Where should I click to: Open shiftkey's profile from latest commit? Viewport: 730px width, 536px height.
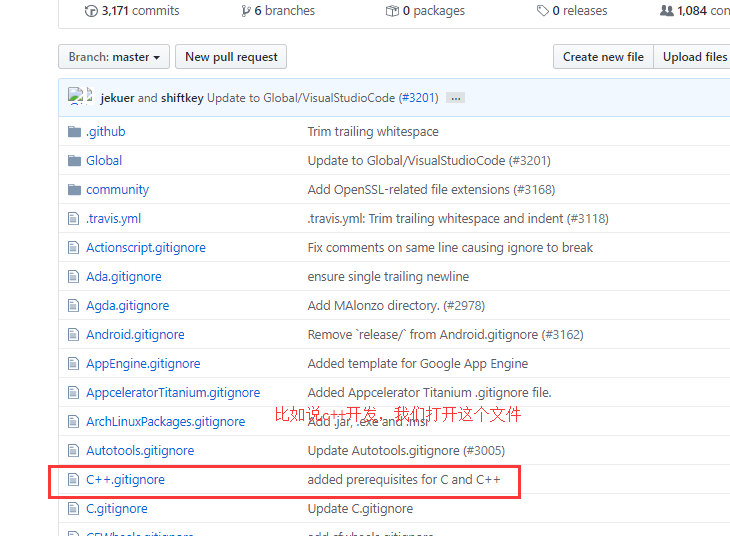182,98
